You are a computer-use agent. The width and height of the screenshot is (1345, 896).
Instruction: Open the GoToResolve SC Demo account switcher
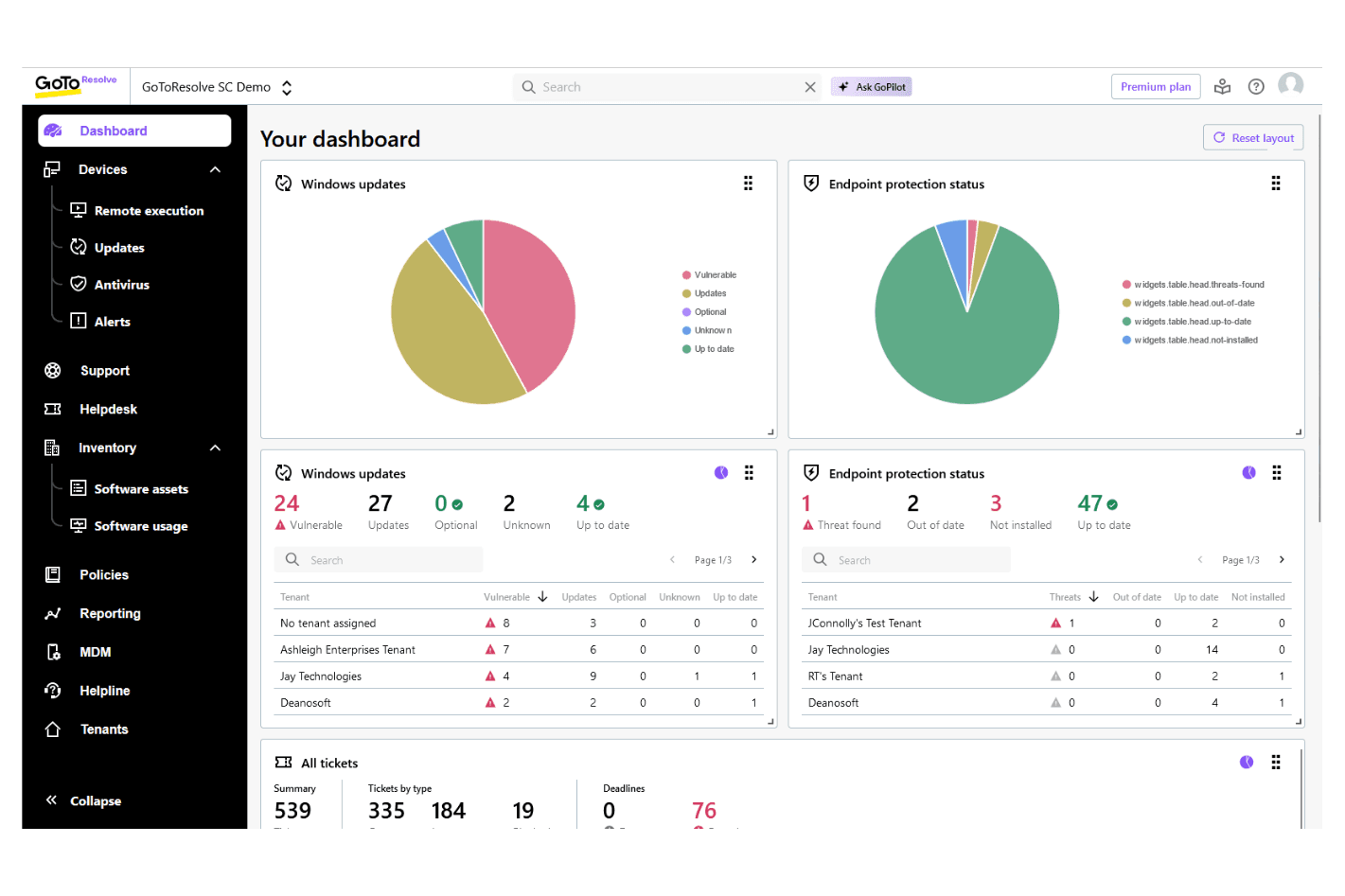point(217,87)
